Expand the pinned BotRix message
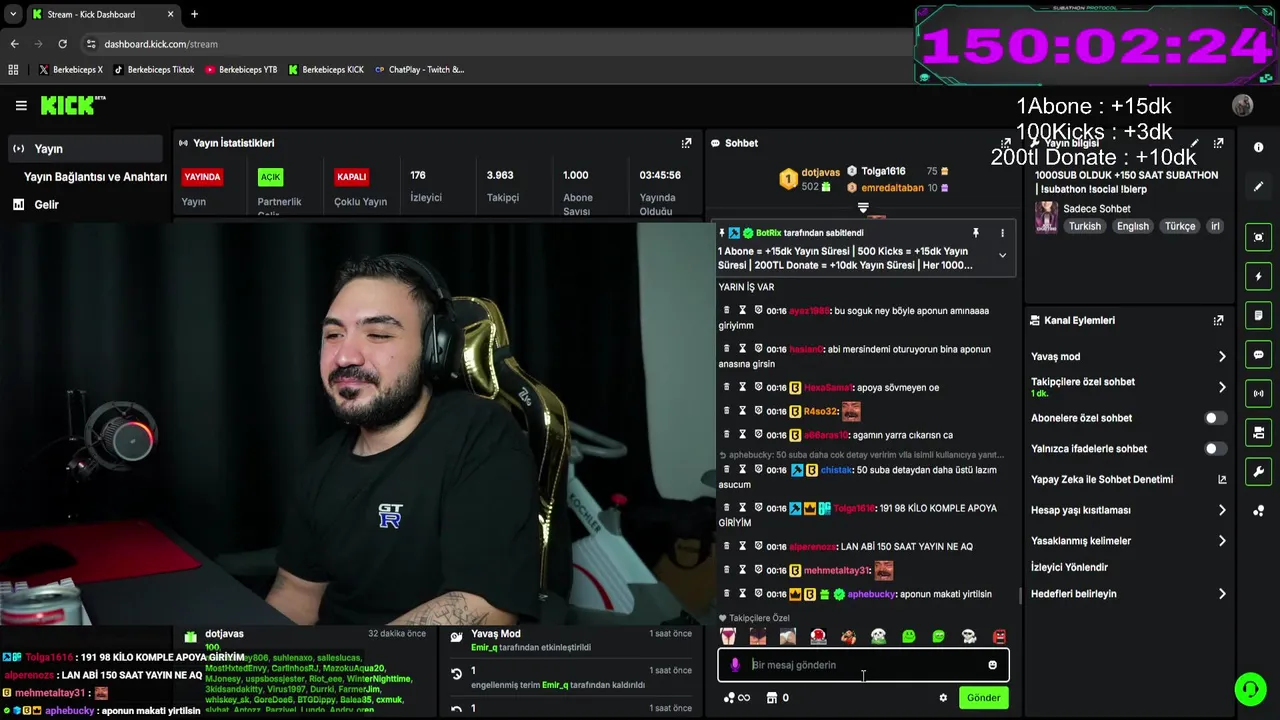 click(x=1002, y=255)
